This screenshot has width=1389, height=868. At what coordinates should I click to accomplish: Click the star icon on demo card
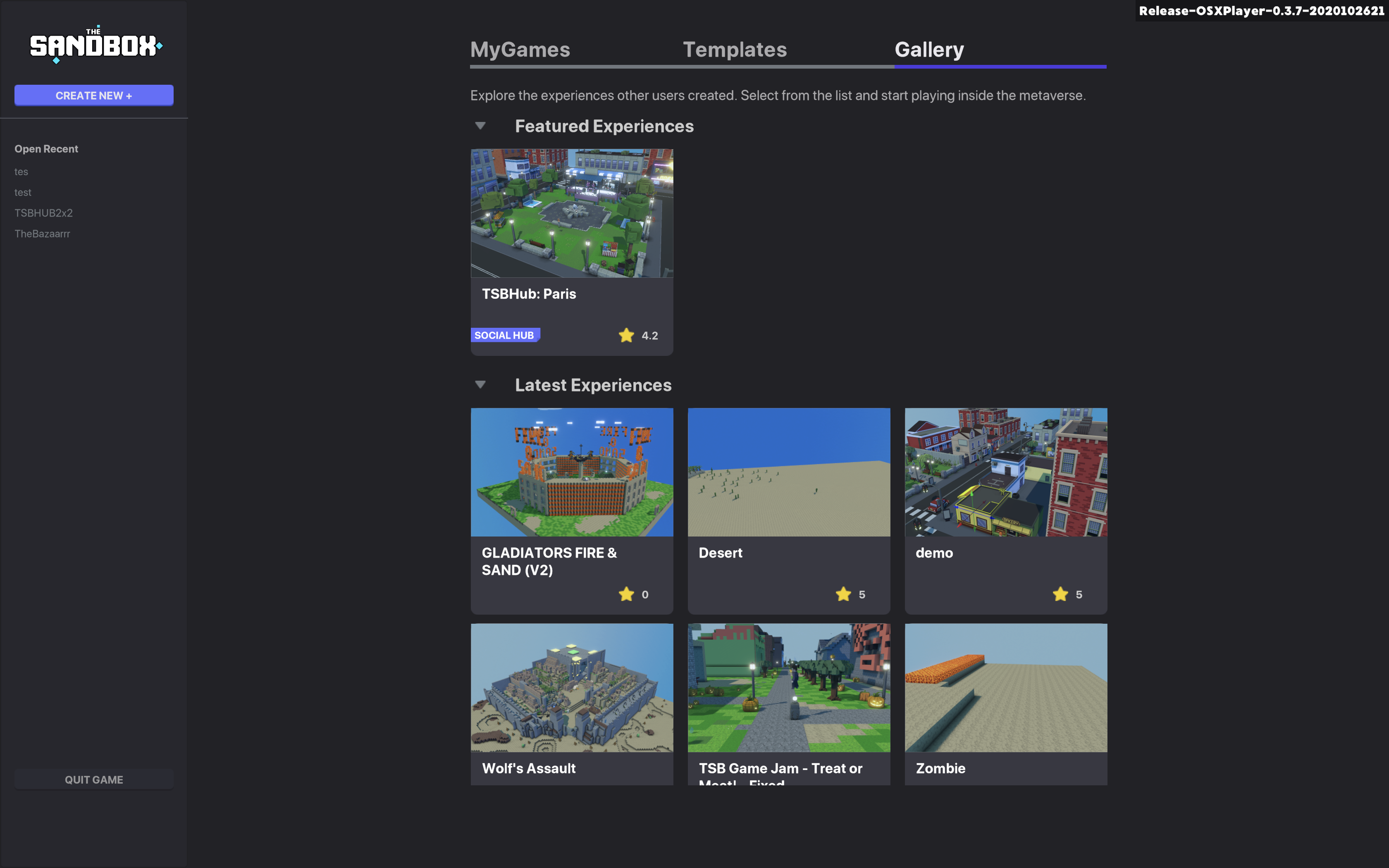(1060, 594)
